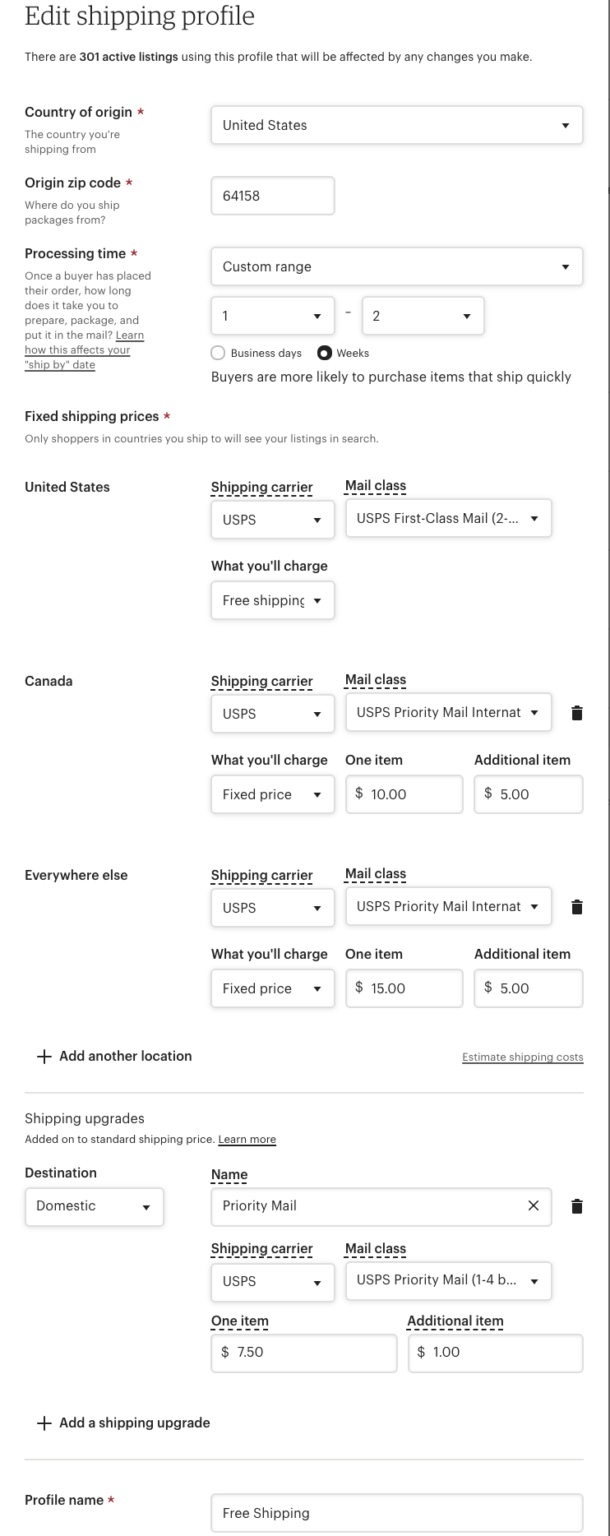Open the United States mail class dropdown
Viewport: 610px width, 1536px height.
point(448,518)
